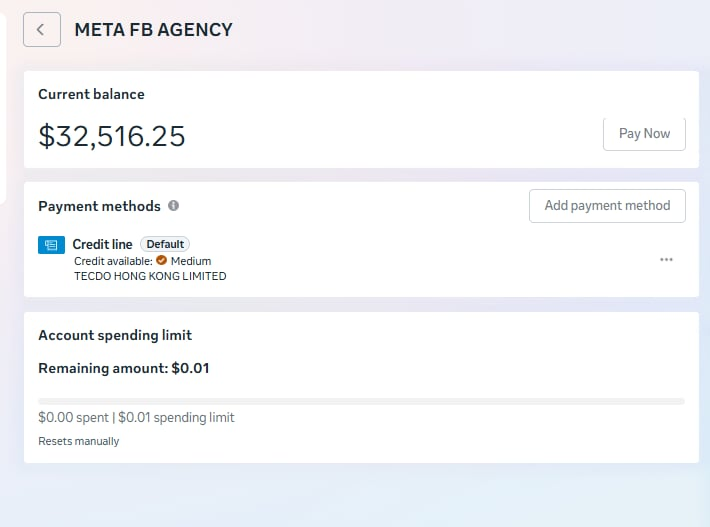Click the Payment methods section heading

click(99, 206)
